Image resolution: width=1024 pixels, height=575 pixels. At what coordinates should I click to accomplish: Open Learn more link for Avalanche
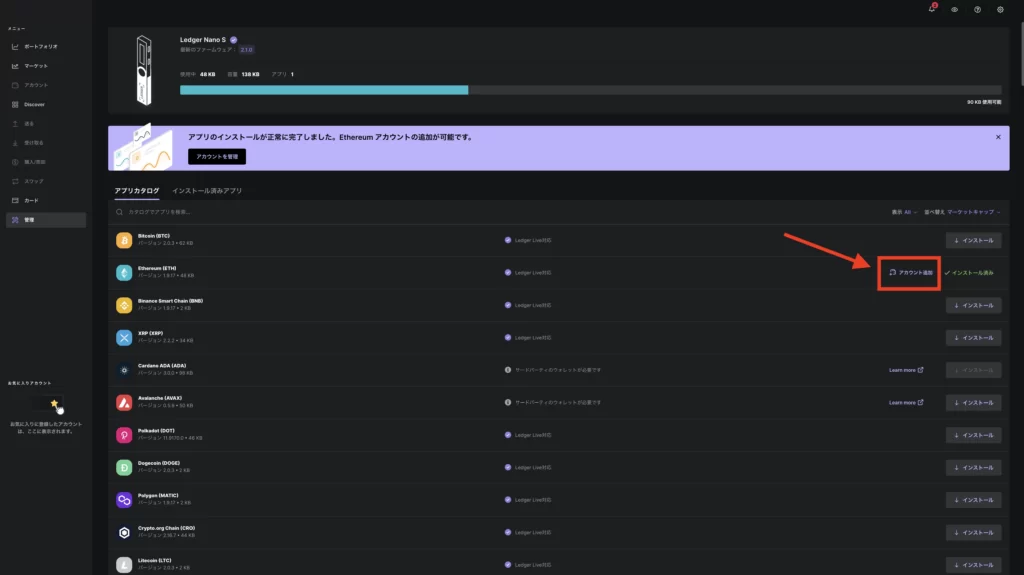pyautogui.click(x=906, y=402)
